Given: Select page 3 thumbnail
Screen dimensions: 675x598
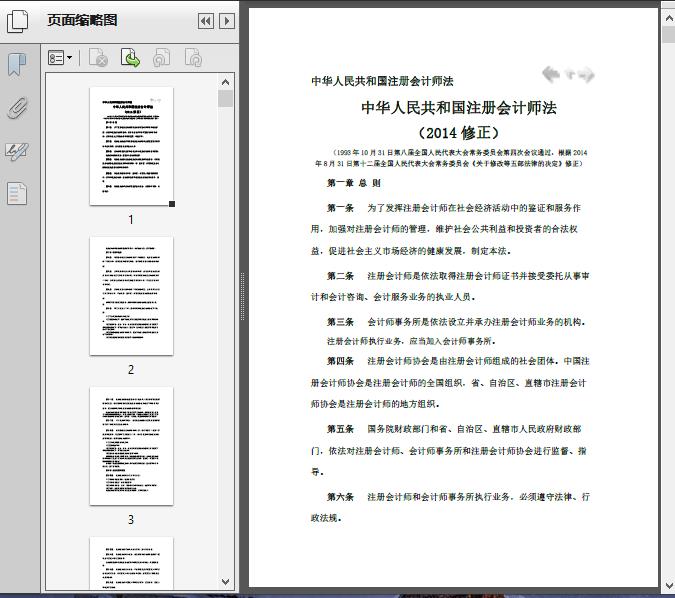Looking at the screenshot, I should (131, 446).
